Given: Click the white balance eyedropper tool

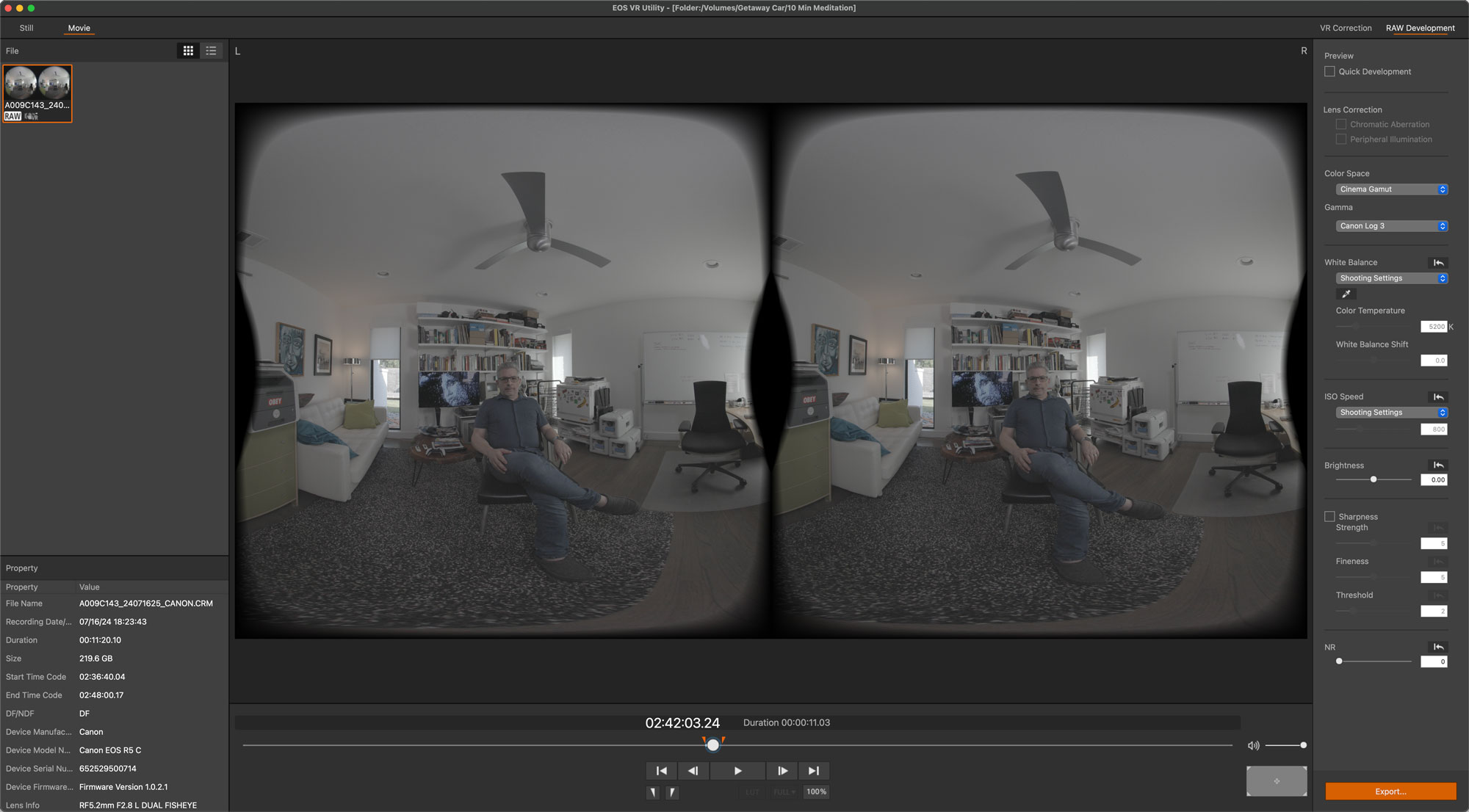Looking at the screenshot, I should click(1346, 294).
